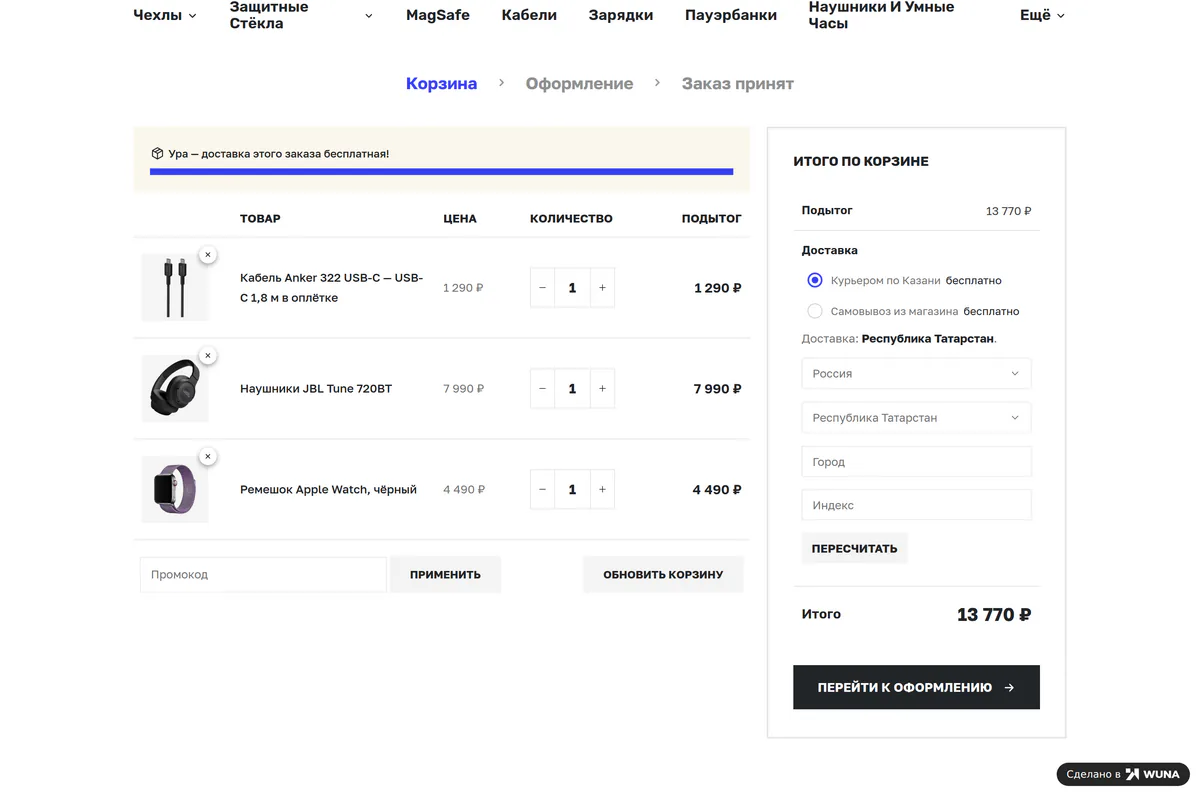Increase quantity of the Anker 322 cable
1200x796 pixels.
(x=602, y=288)
